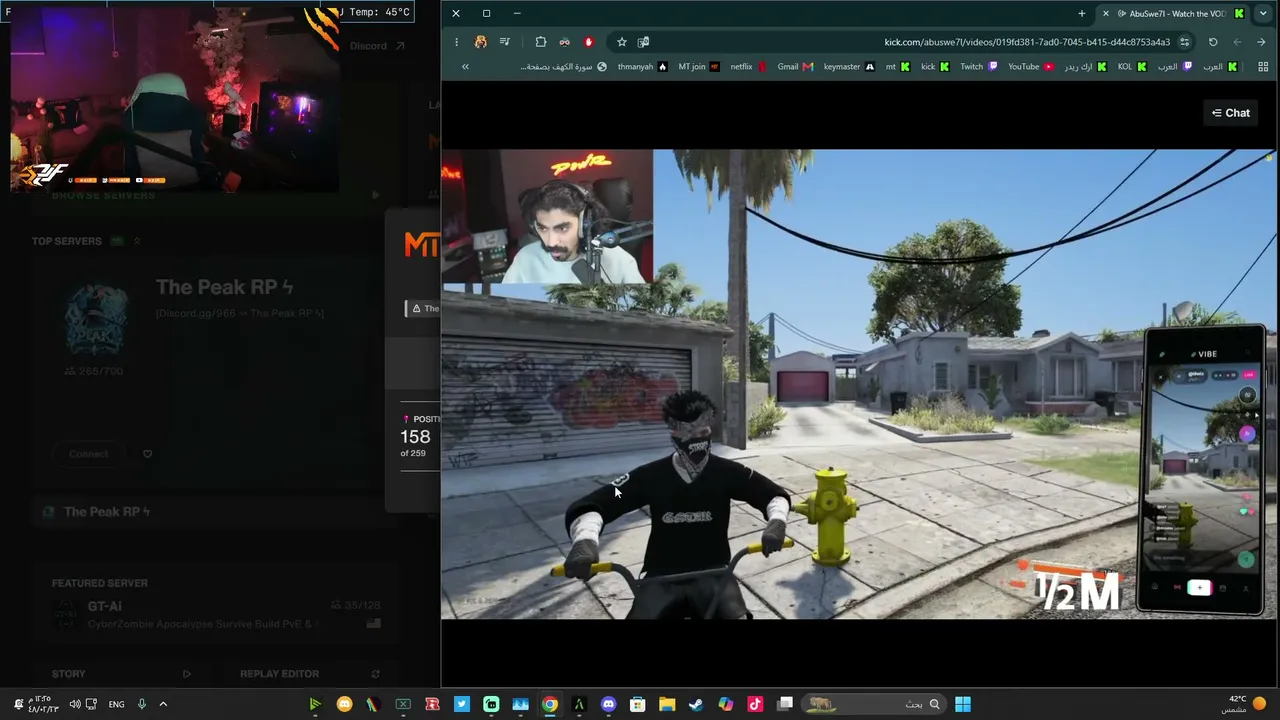Open the media control icon in browser toolbar
The height and width of the screenshot is (720, 1280).
coord(505,42)
